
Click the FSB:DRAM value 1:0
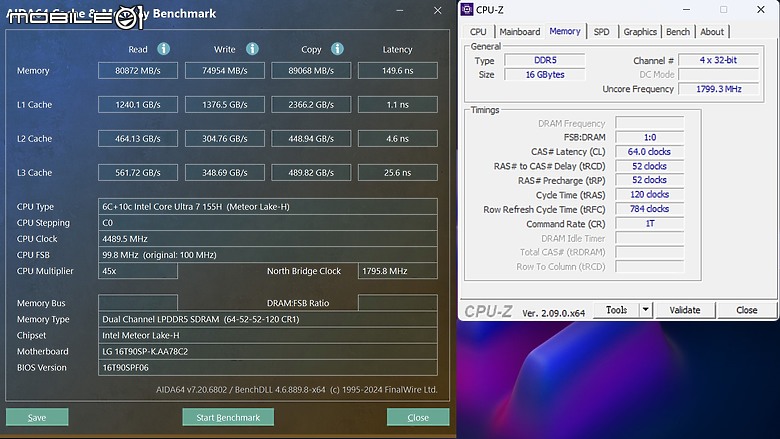[650, 137]
